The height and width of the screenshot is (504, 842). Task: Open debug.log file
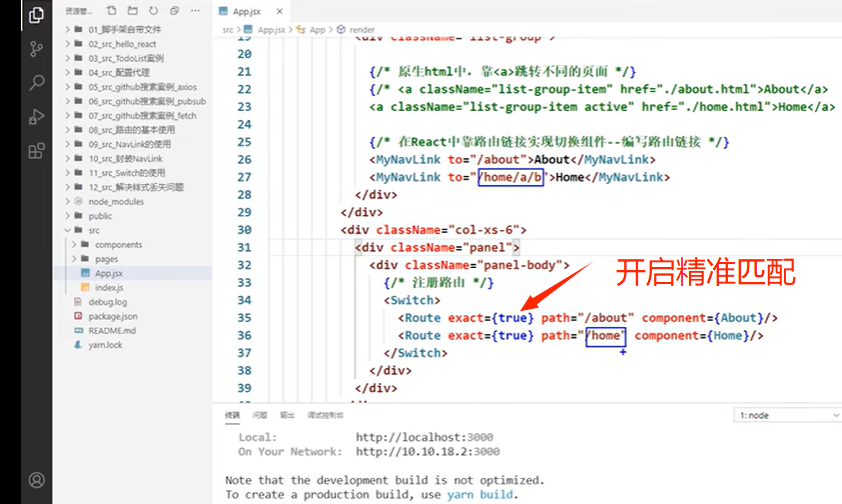(x=107, y=302)
